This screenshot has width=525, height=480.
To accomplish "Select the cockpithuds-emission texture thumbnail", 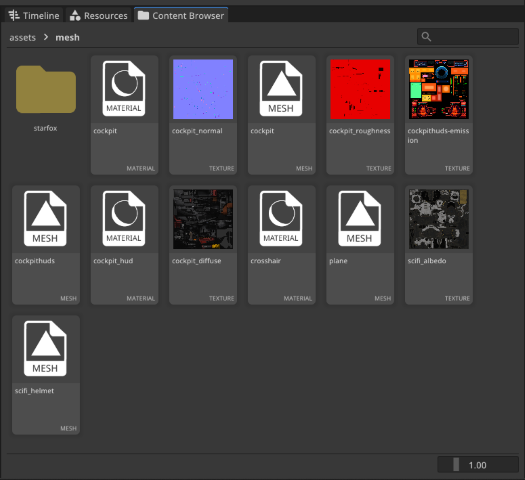I will tap(439, 89).
